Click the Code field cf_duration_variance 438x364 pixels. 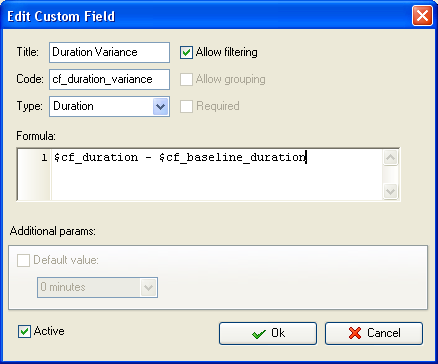pos(109,79)
